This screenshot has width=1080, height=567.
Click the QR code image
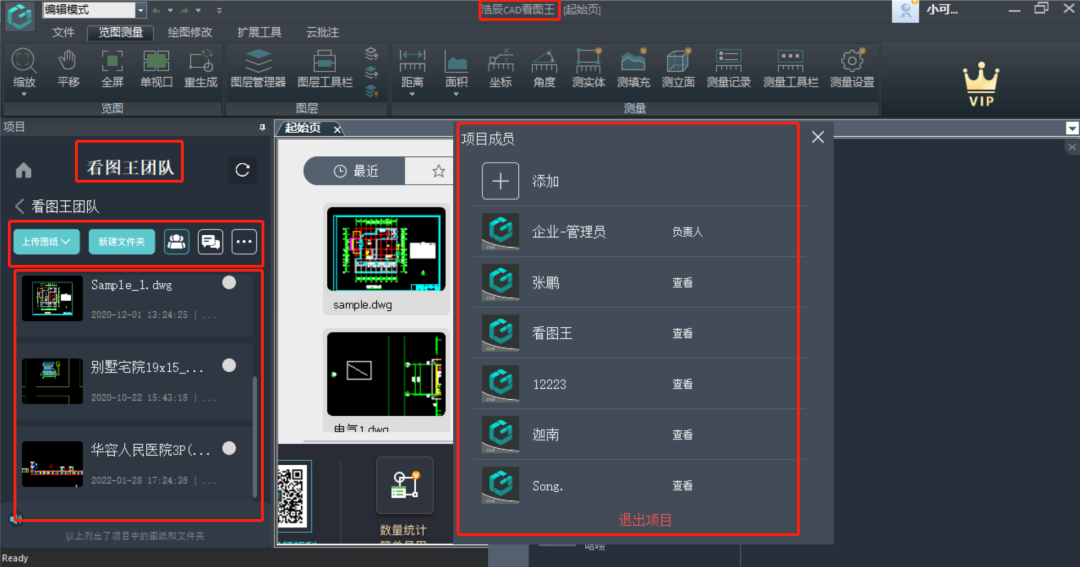(292, 496)
